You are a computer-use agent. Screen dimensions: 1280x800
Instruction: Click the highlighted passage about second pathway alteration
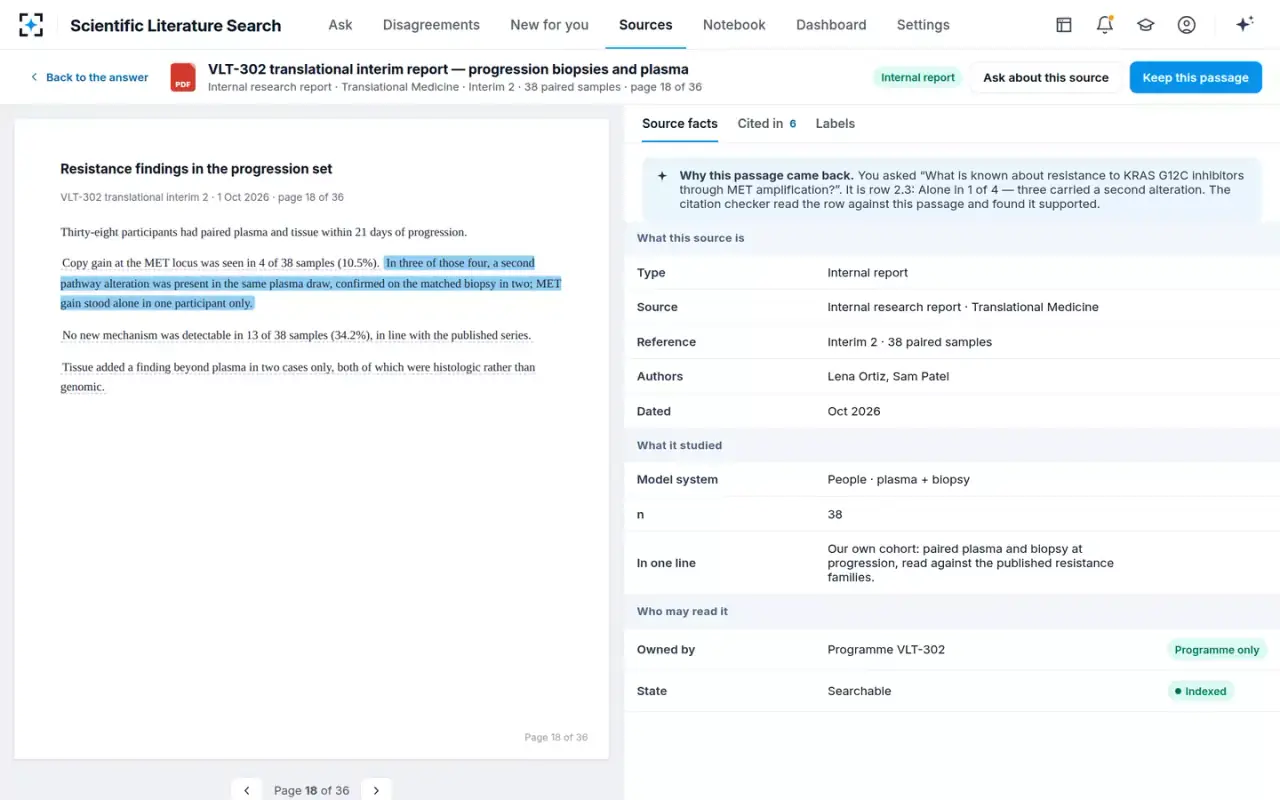[311, 283]
